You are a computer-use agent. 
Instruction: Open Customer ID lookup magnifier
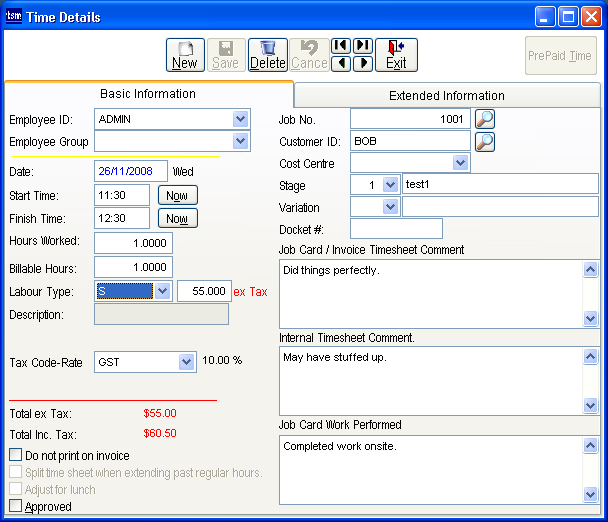pyautogui.click(x=485, y=141)
